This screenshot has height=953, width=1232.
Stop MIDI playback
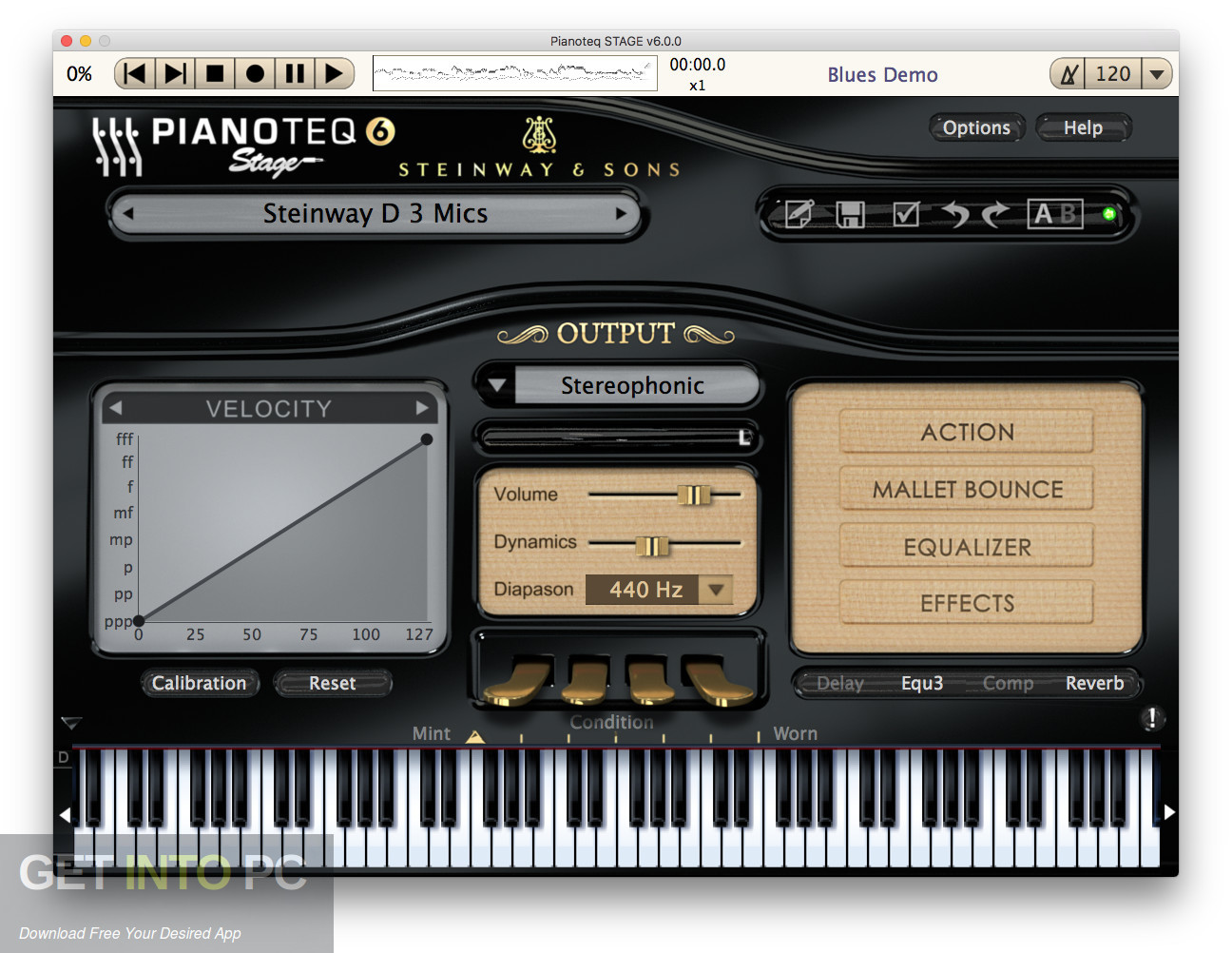(215, 73)
